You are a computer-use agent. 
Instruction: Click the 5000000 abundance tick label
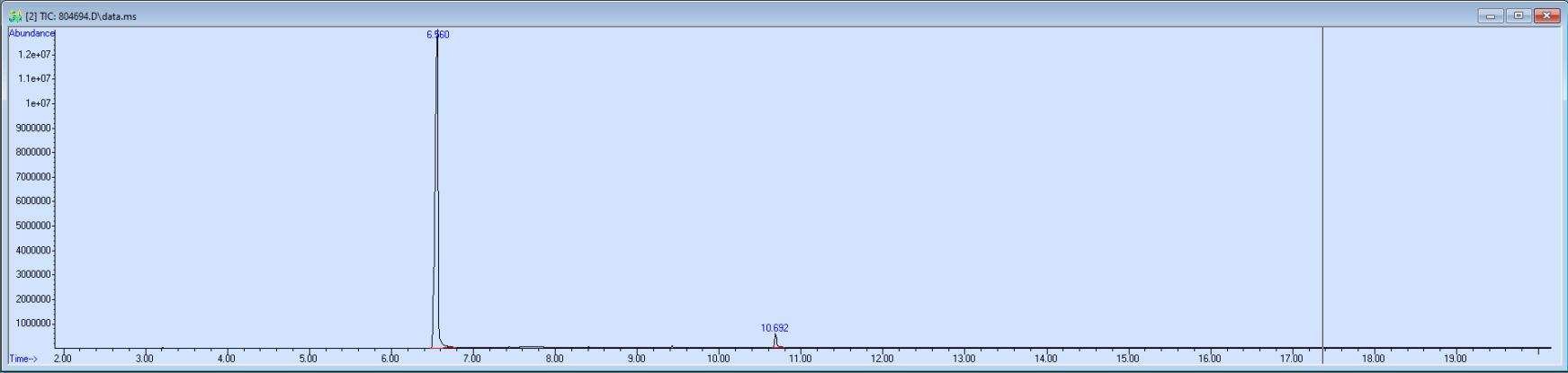coord(33,226)
